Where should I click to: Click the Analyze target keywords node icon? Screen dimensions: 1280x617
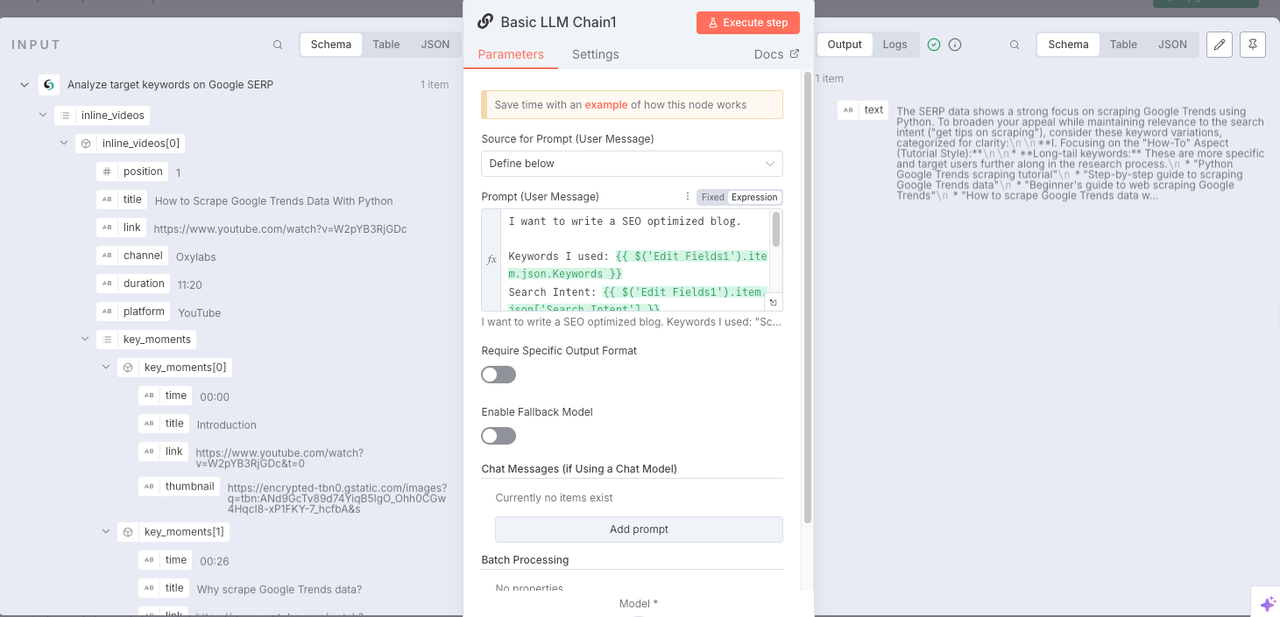pos(49,85)
